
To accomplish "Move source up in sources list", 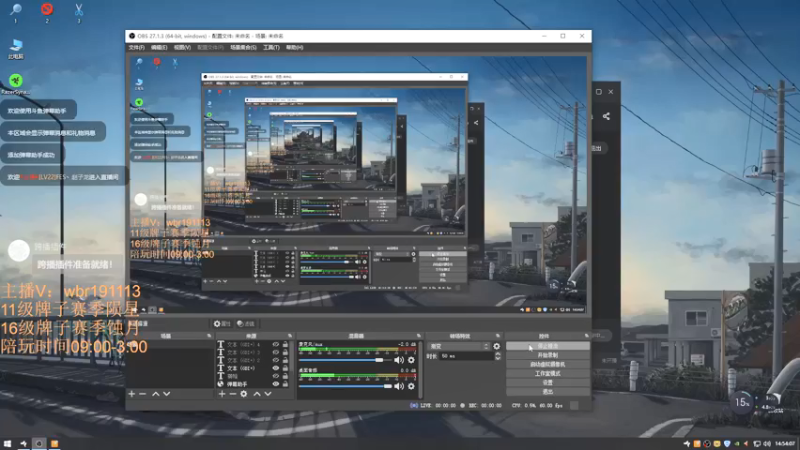I will point(257,394).
